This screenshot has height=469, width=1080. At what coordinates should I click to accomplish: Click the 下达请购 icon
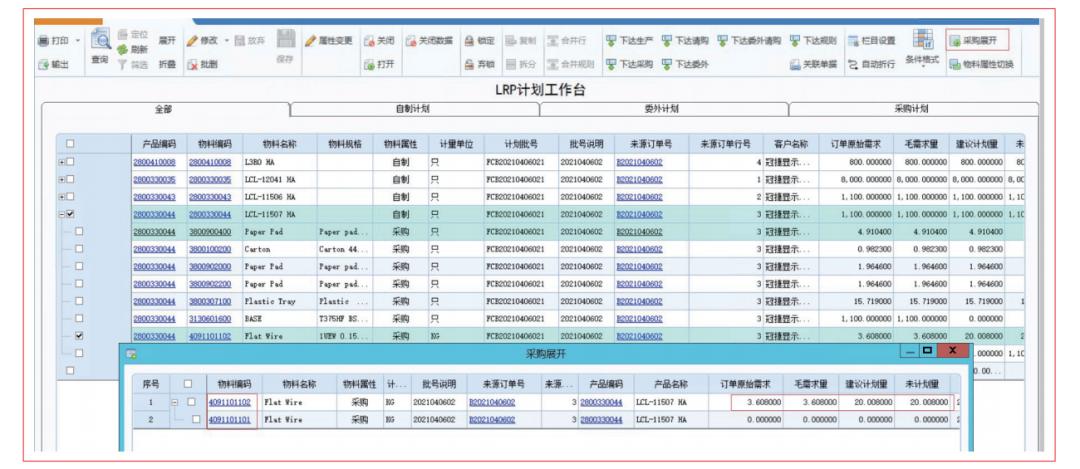click(x=667, y=41)
